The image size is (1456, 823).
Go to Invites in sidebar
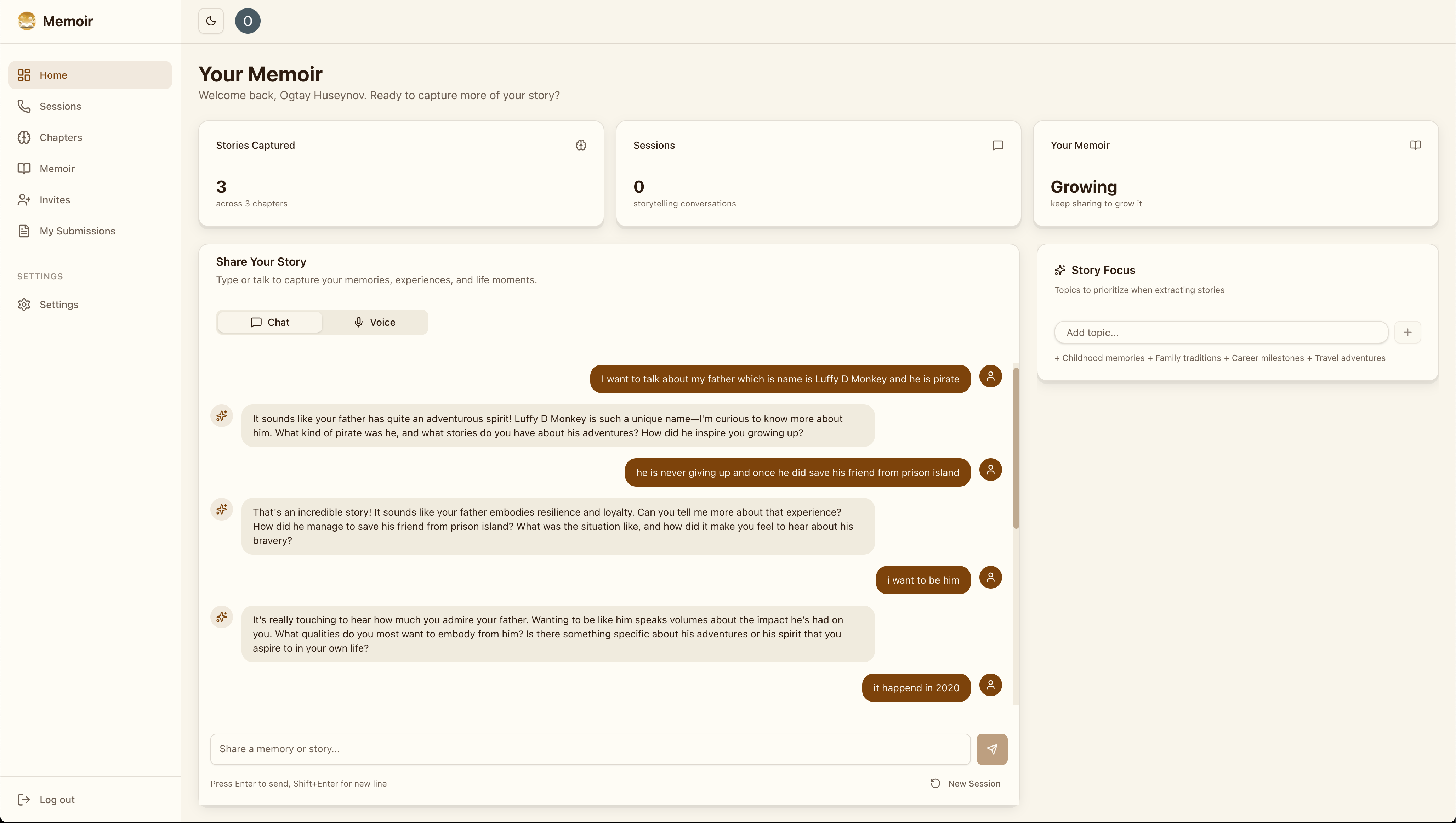point(55,199)
